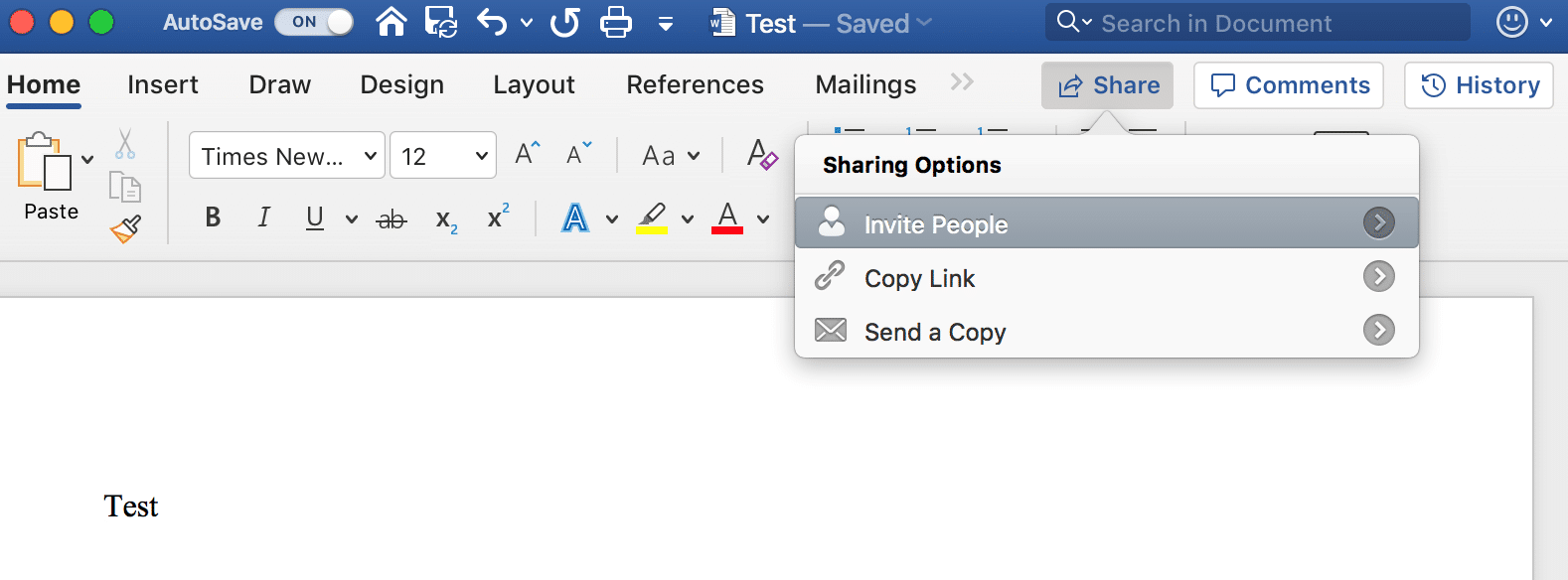The height and width of the screenshot is (580, 1568).
Task: Click the Share button
Action: point(1107,85)
